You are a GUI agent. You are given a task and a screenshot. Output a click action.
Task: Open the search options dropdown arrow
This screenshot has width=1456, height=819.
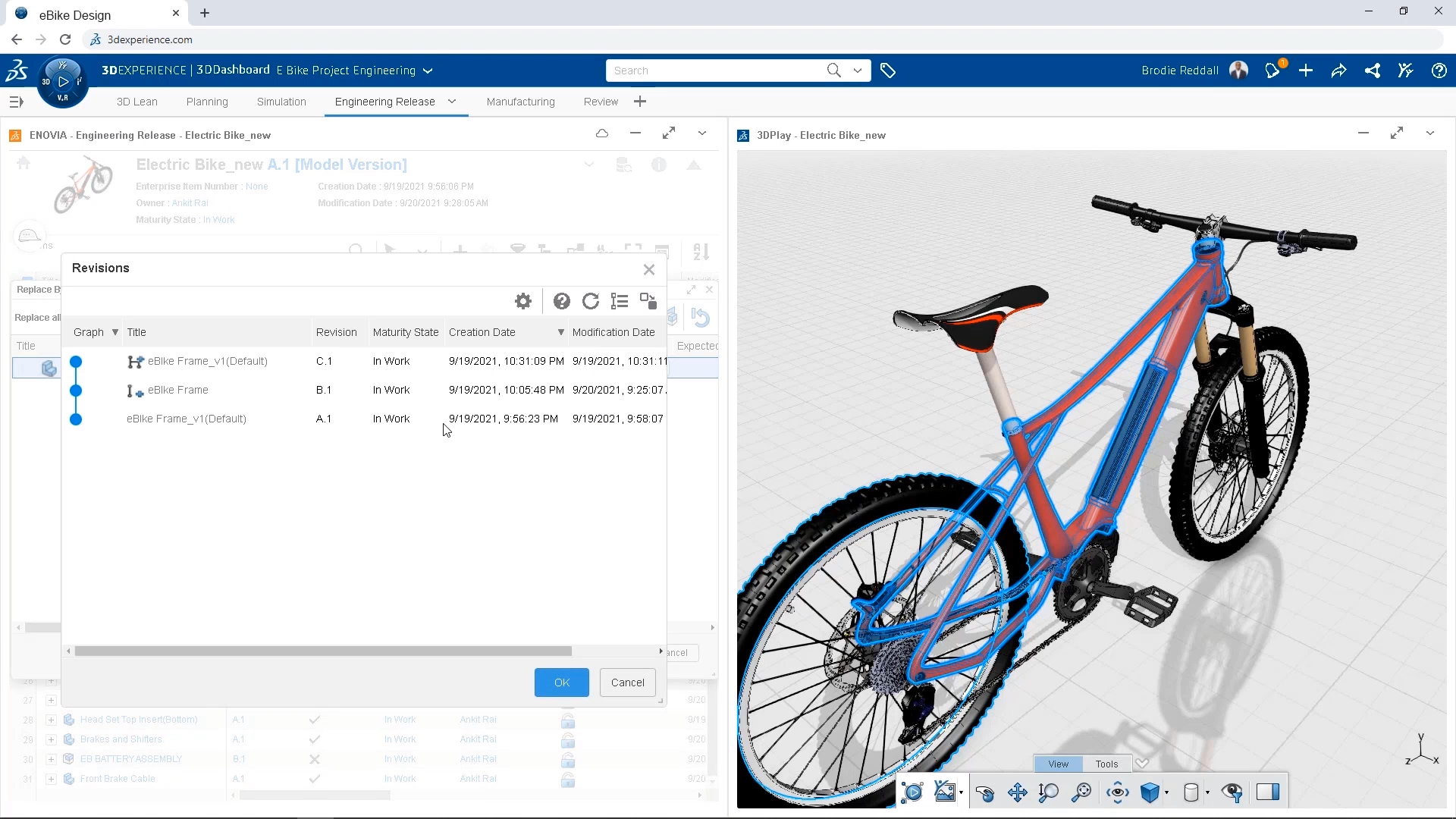point(858,70)
